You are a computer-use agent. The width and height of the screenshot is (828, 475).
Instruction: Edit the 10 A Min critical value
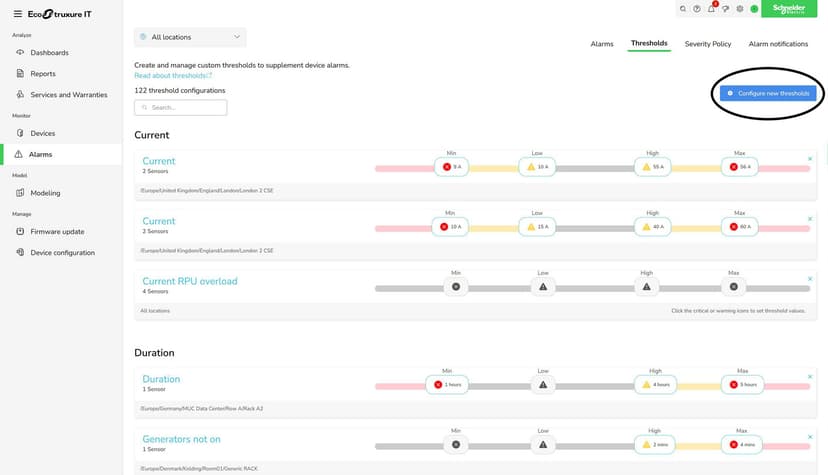(450, 227)
